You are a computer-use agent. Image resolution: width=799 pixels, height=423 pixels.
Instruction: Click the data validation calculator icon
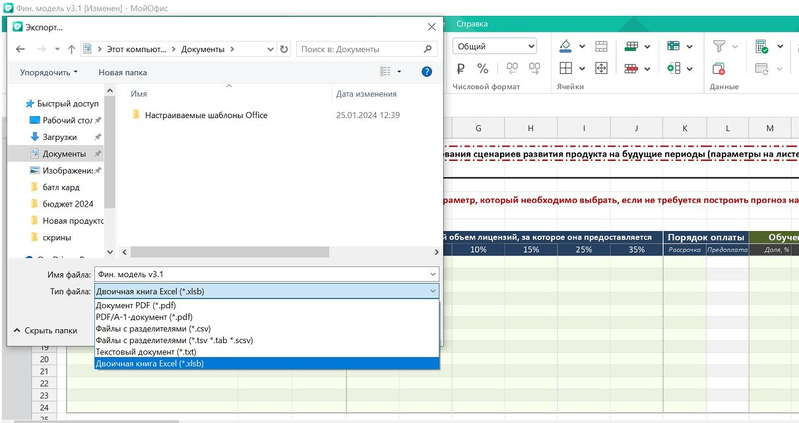tap(762, 46)
